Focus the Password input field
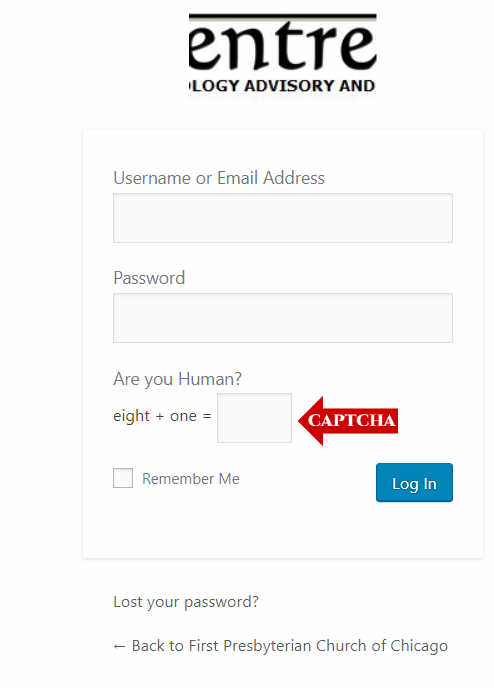This screenshot has width=494, height=688. click(283, 318)
